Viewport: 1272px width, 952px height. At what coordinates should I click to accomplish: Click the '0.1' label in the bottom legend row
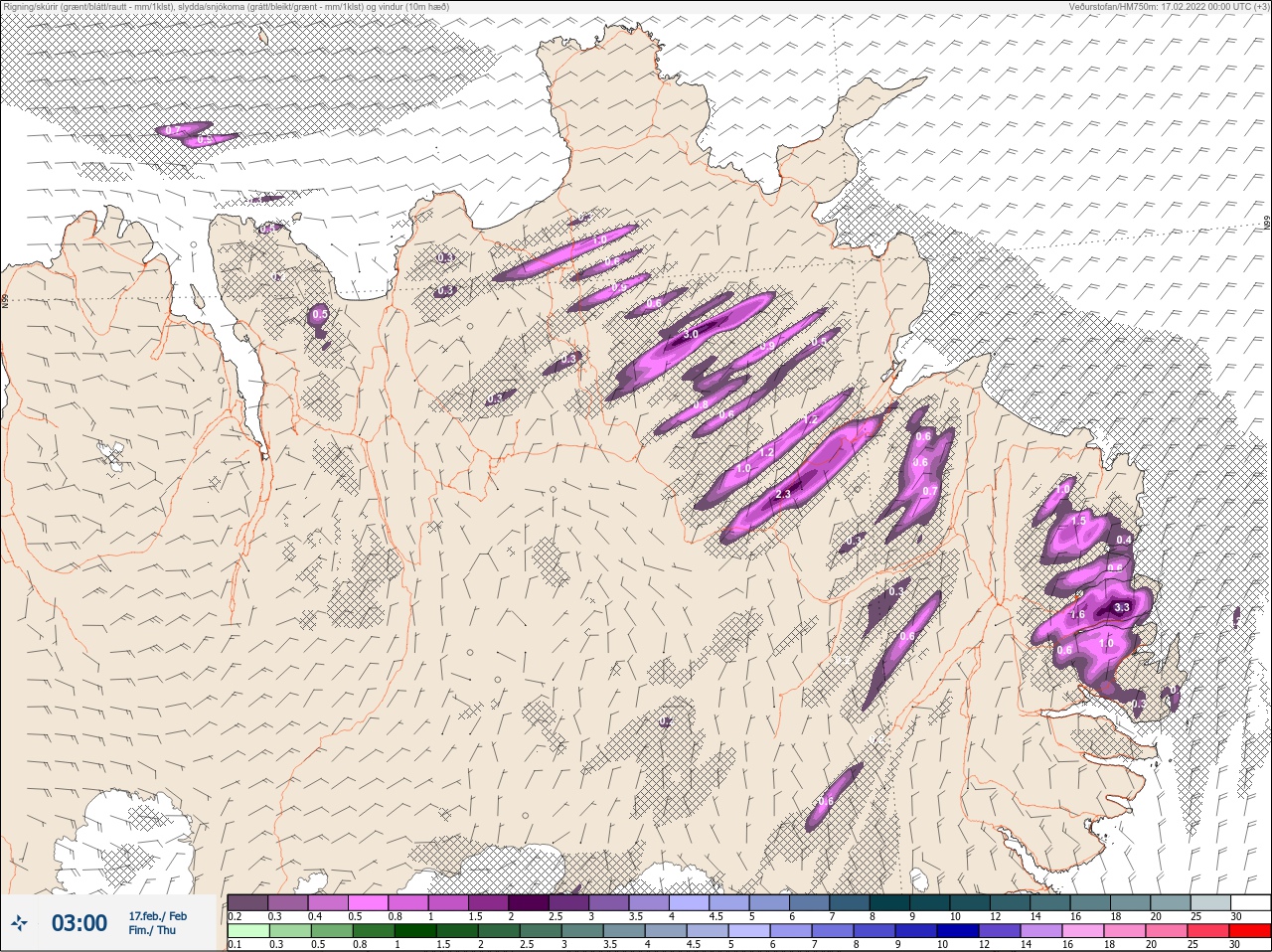pos(235,945)
